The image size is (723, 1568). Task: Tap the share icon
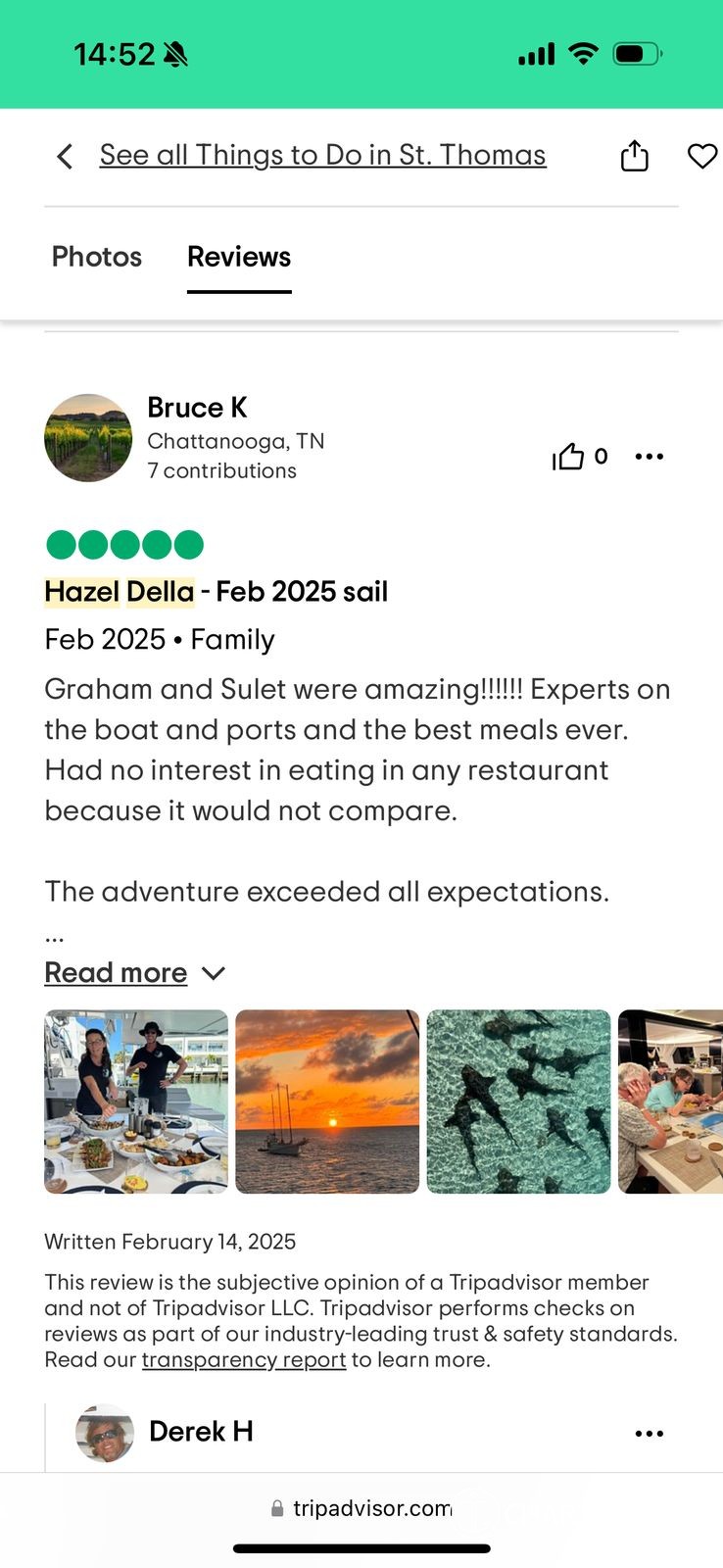coord(635,156)
